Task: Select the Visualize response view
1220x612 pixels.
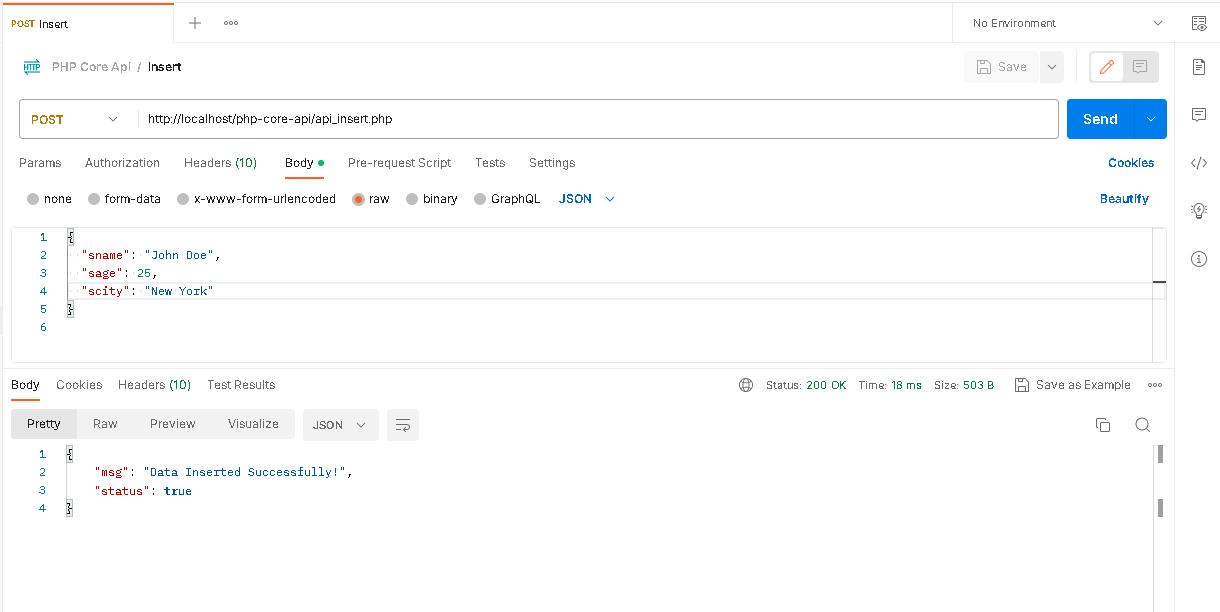Action: 253,424
